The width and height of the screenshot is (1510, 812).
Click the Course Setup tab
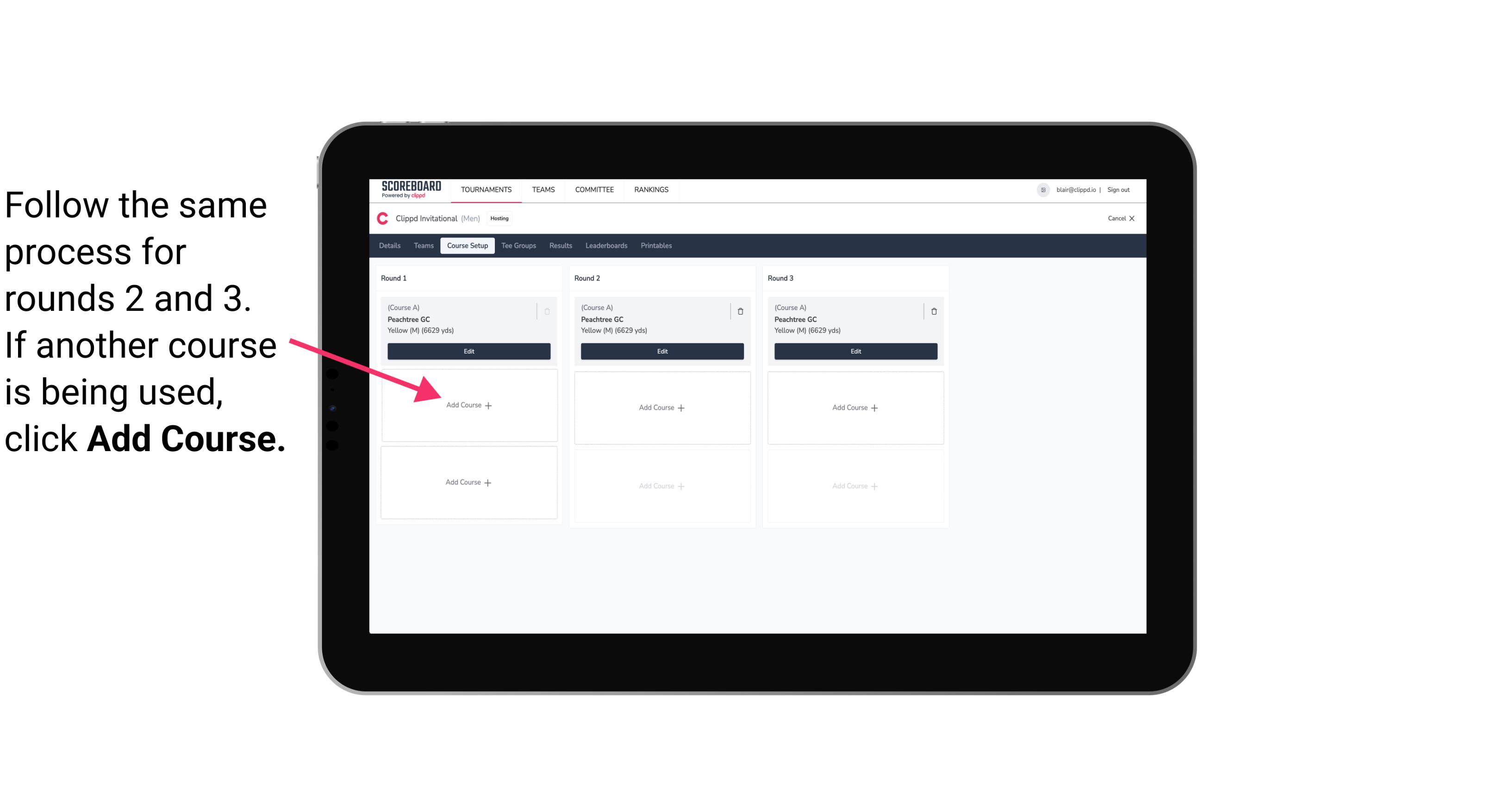tap(466, 246)
